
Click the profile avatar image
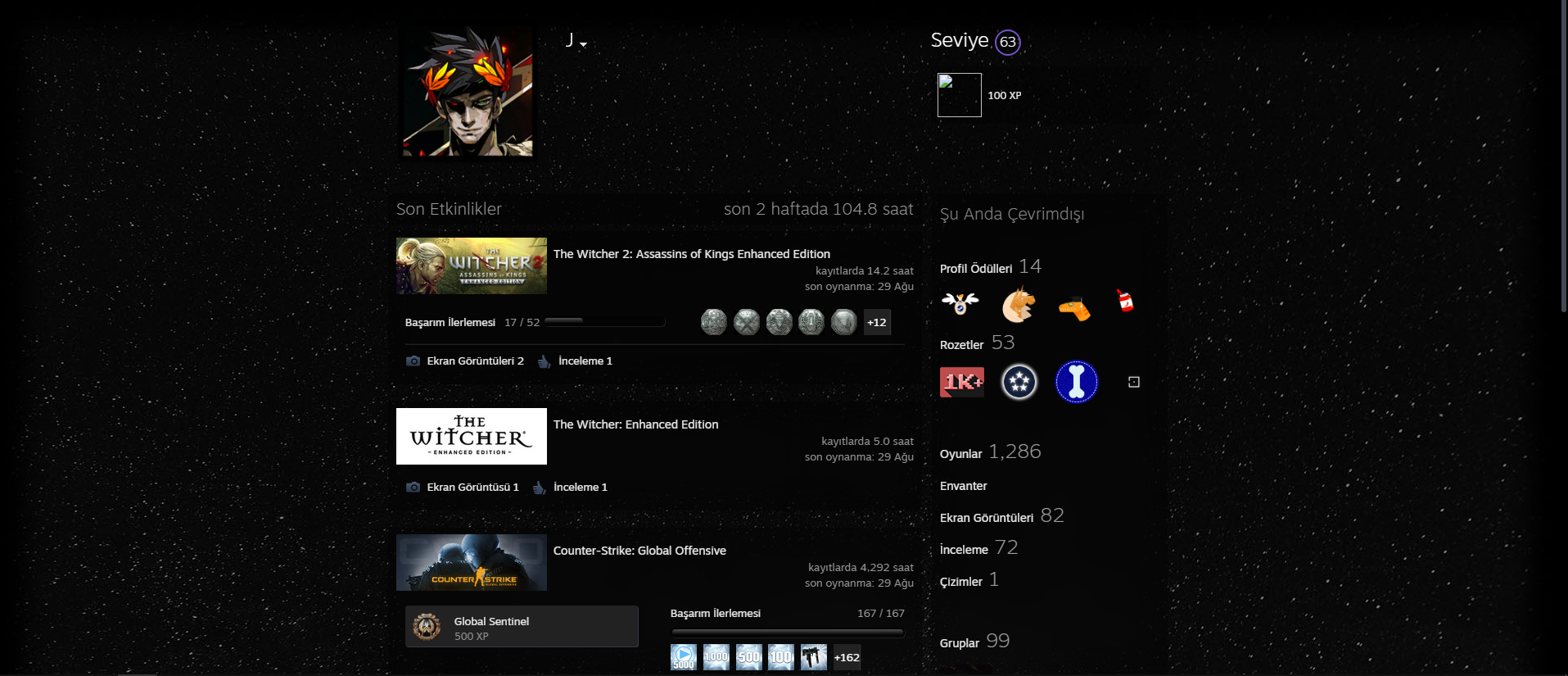468,91
